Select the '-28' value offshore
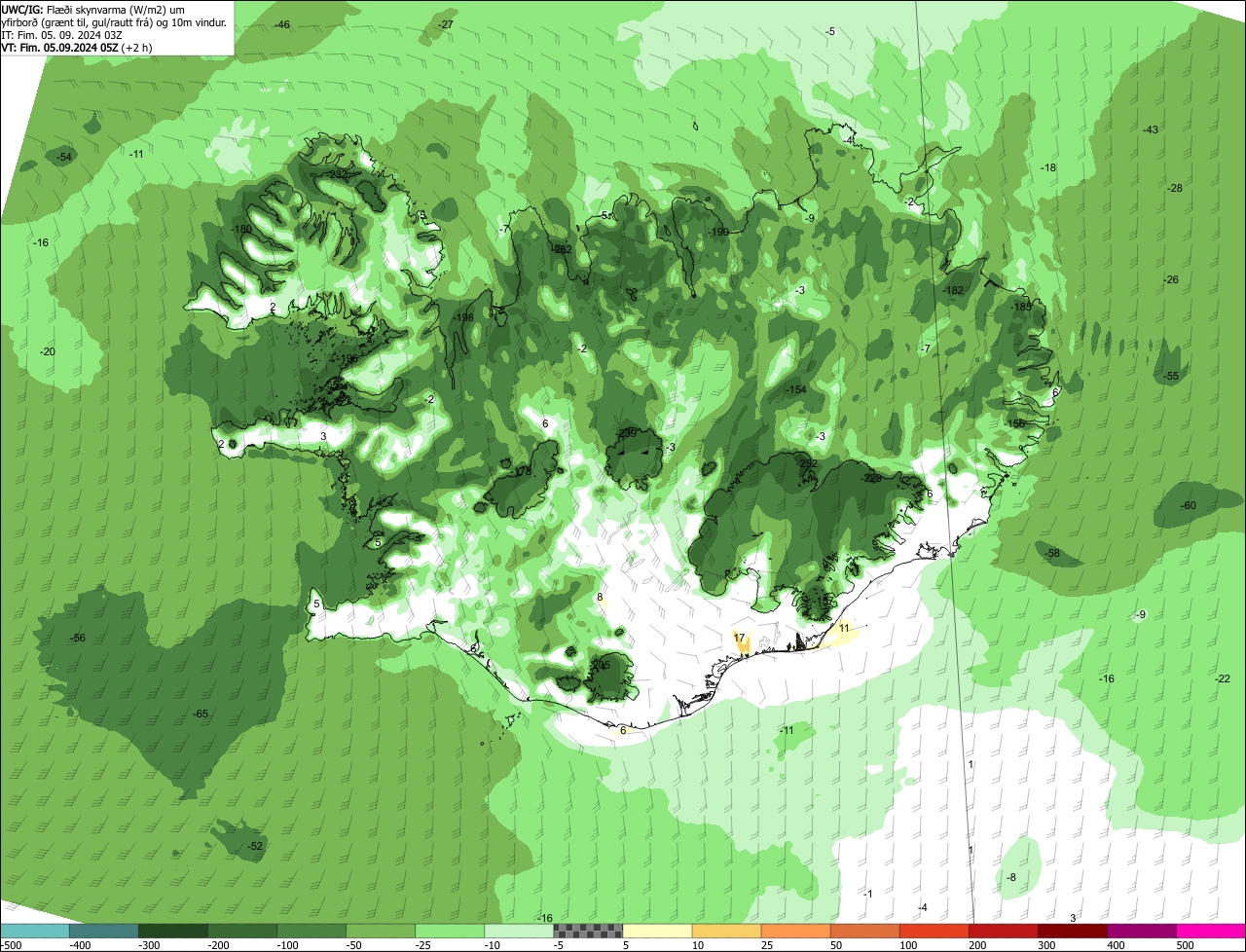This screenshot has width=1246, height=952. pyautogui.click(x=1175, y=188)
